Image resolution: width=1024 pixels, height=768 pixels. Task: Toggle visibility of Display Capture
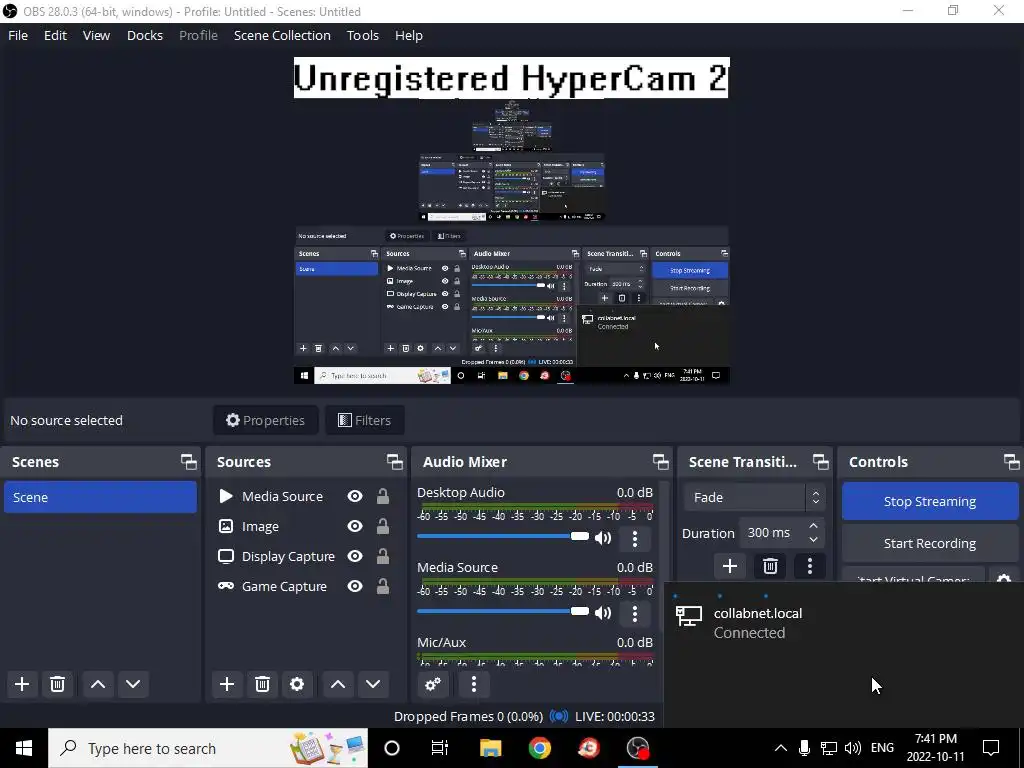[x=355, y=556]
